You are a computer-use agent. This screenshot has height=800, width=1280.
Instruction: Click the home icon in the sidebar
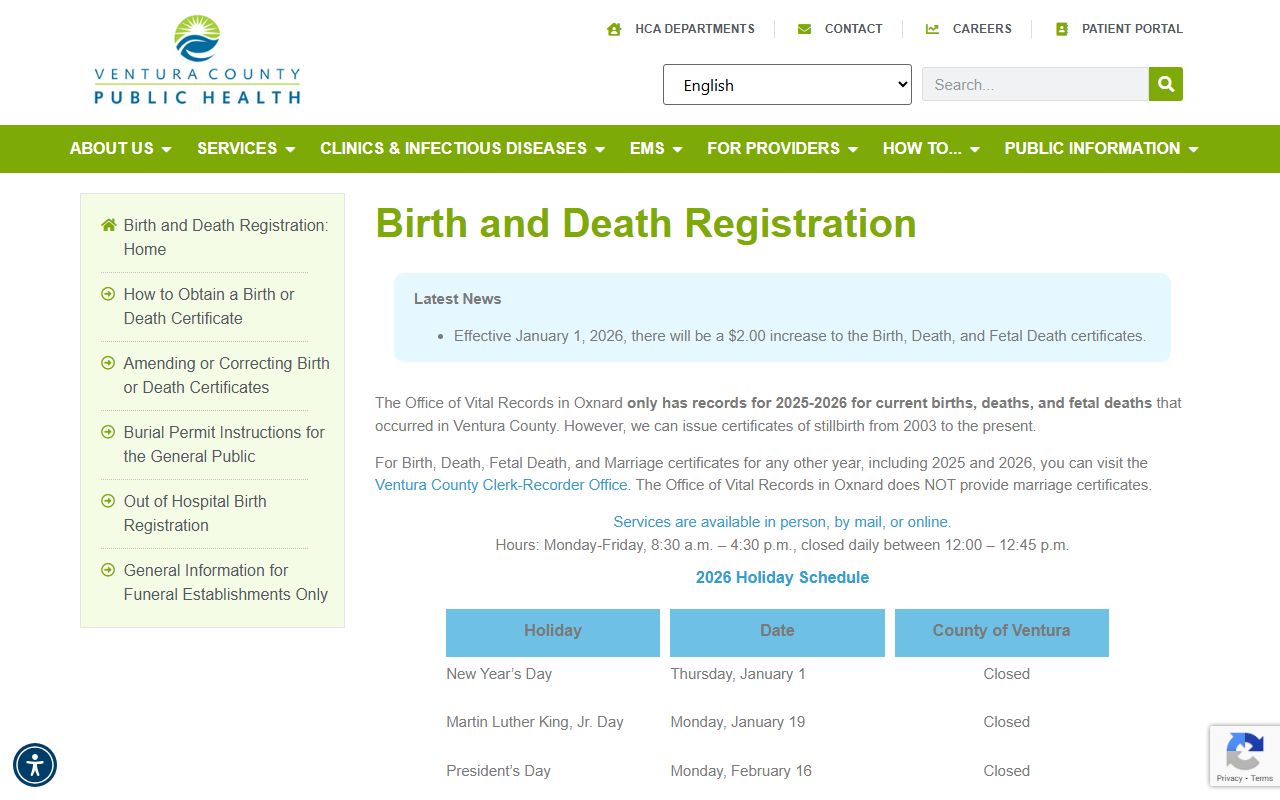(109, 225)
